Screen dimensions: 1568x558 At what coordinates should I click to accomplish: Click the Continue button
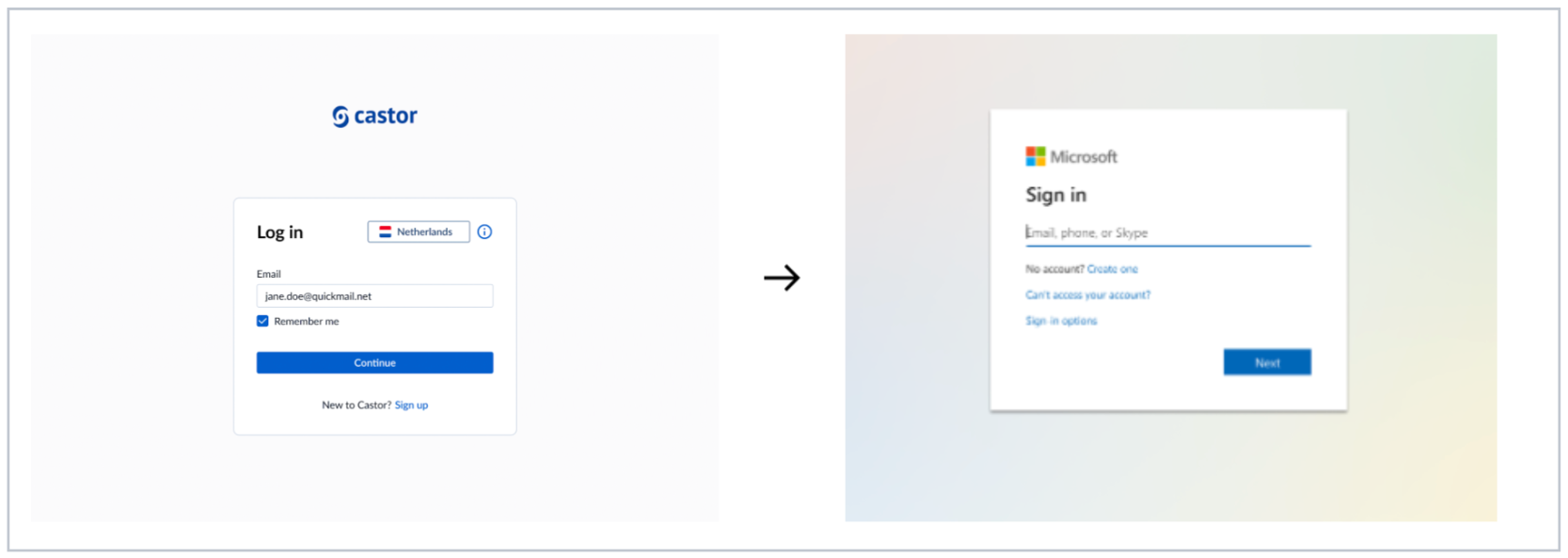[374, 362]
